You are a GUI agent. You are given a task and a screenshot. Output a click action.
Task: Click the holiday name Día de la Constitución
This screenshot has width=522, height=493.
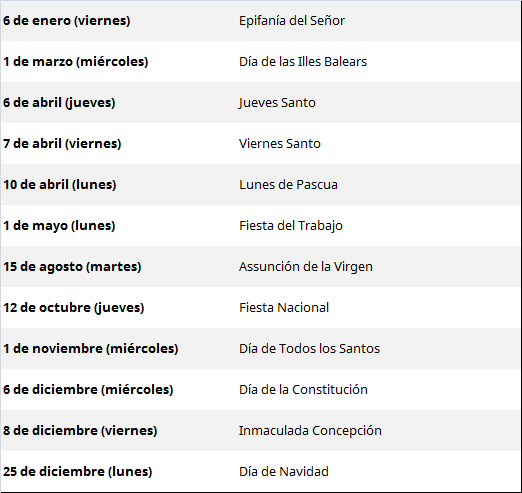[x=303, y=390]
